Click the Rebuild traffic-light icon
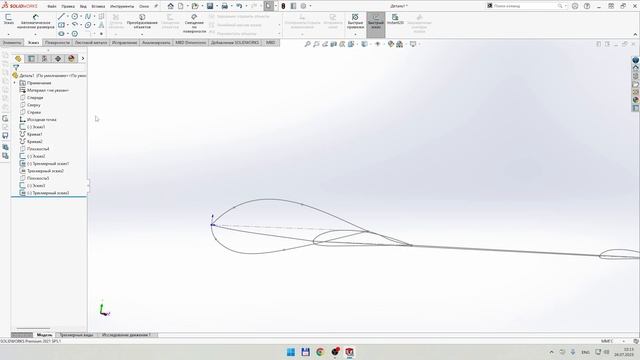This screenshot has width=640, height=360. tap(283, 6)
